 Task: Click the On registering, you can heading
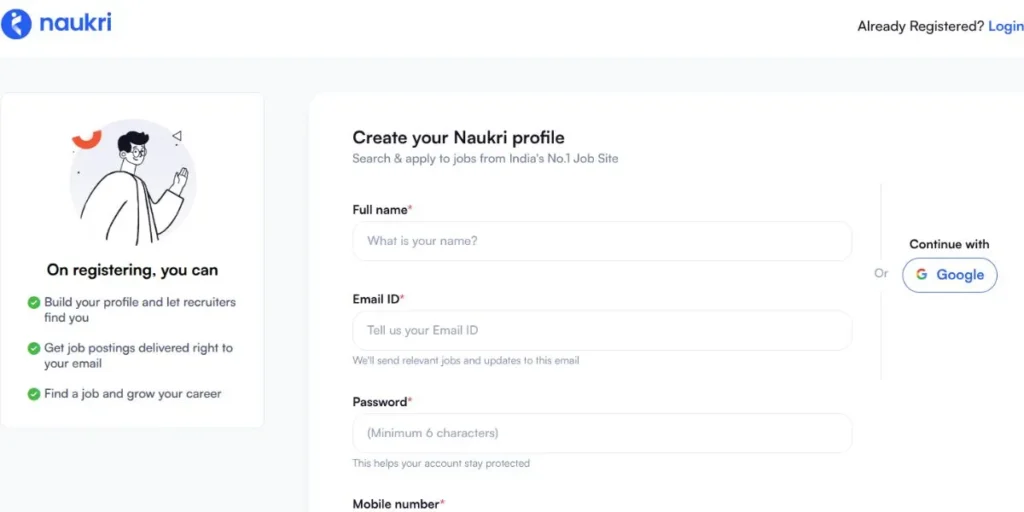tap(132, 270)
